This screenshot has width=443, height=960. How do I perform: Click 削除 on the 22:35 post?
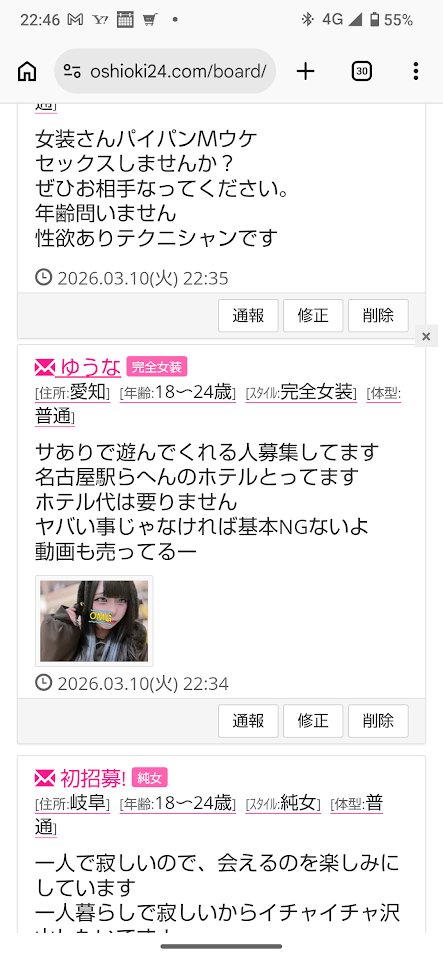click(x=378, y=316)
